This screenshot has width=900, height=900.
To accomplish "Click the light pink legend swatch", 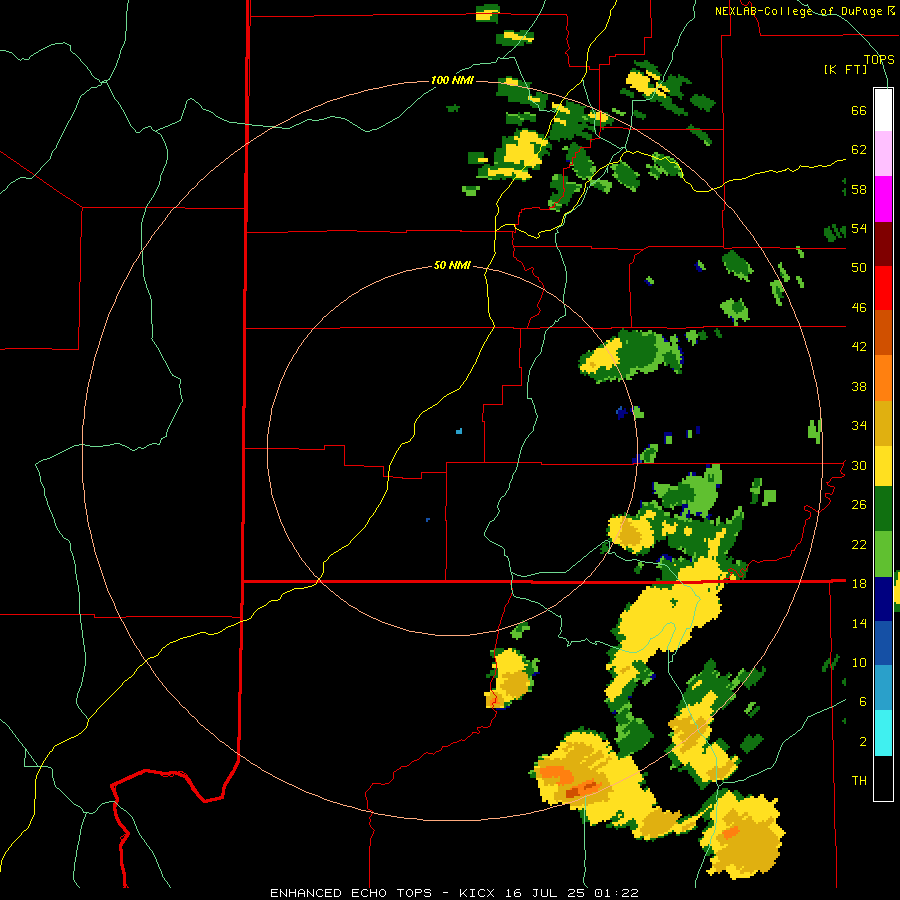I will [x=883, y=153].
